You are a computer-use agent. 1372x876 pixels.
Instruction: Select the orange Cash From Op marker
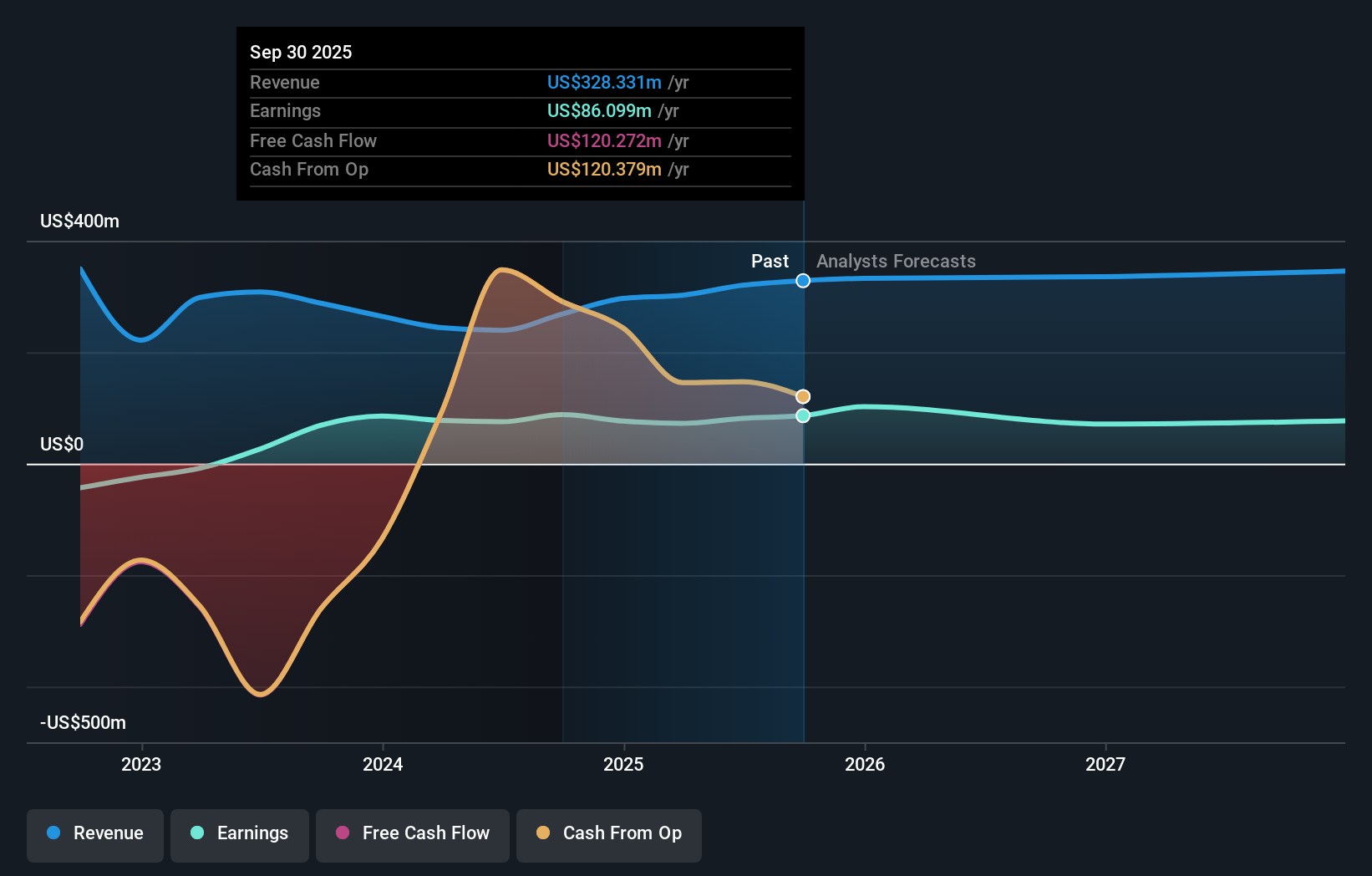pos(801,395)
